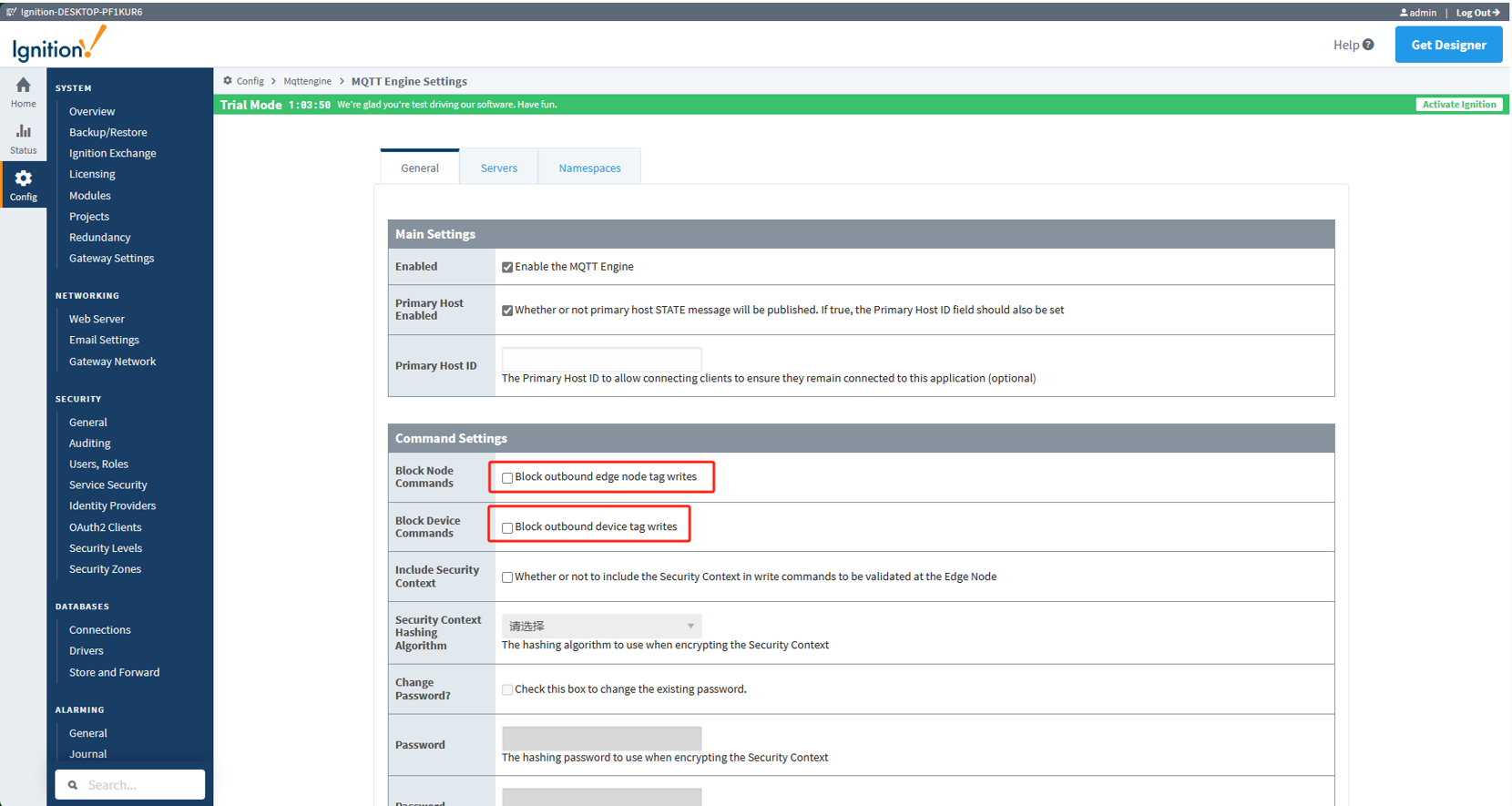The height and width of the screenshot is (806, 1512).
Task: Open Projects in the sidebar
Action: tap(89, 217)
